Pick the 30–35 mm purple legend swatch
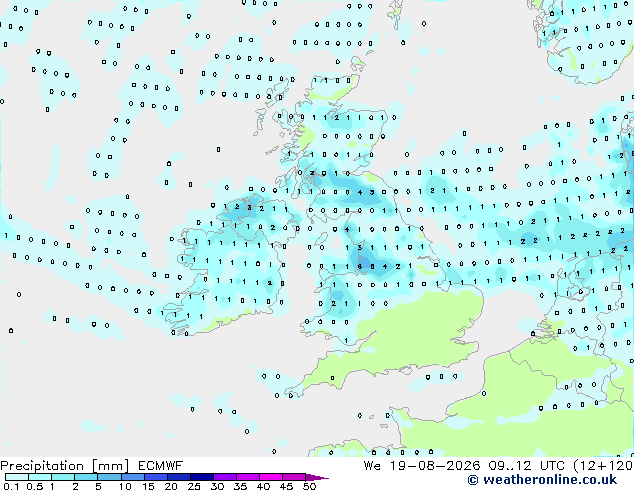The height and width of the screenshot is (490, 634). (x=225, y=477)
